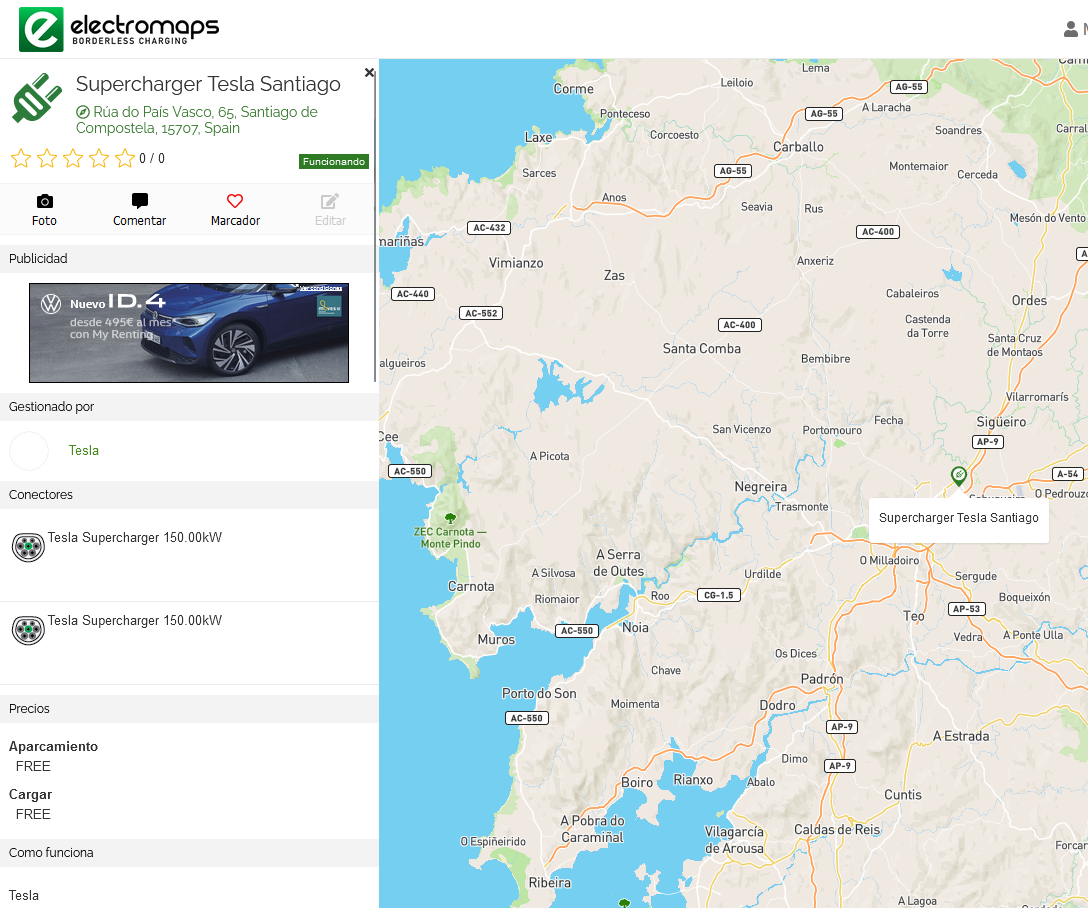The image size is (1088, 908).
Task: Click the Precios section header
Action: [x=189, y=708]
